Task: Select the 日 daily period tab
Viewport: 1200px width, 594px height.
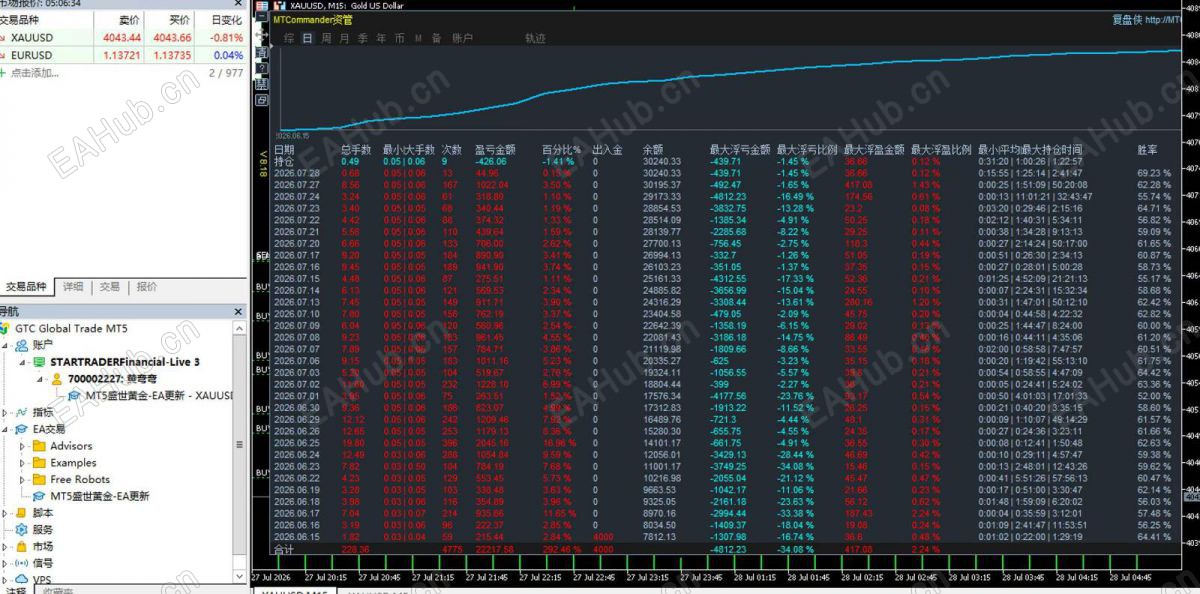Action: click(x=307, y=38)
